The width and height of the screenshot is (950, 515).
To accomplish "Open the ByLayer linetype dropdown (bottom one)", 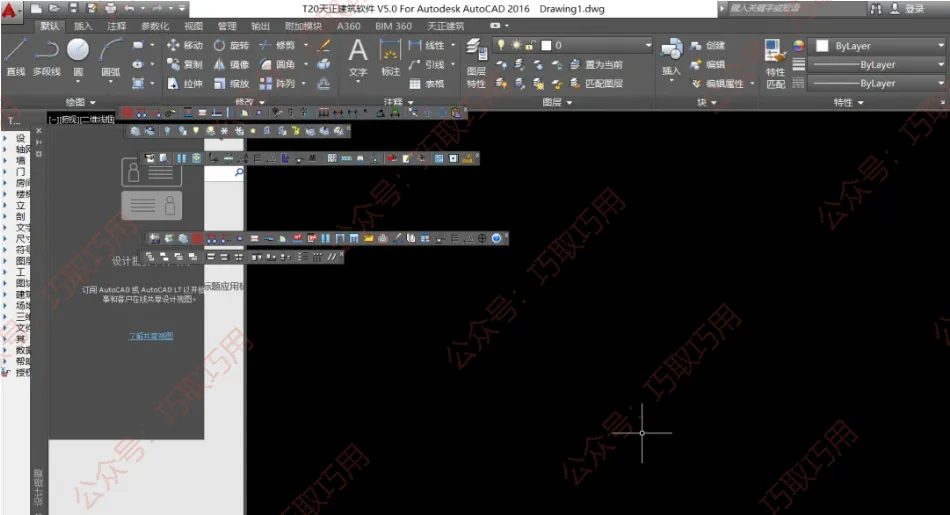I will pyautogui.click(x=877, y=83).
